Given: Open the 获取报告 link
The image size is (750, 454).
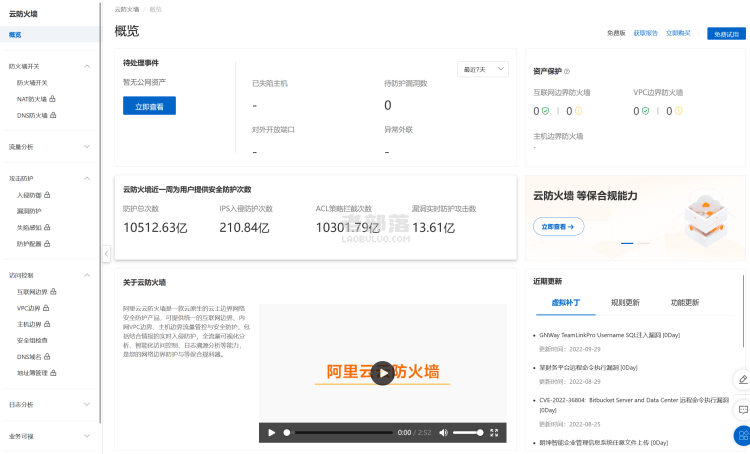Looking at the screenshot, I should click(645, 33).
